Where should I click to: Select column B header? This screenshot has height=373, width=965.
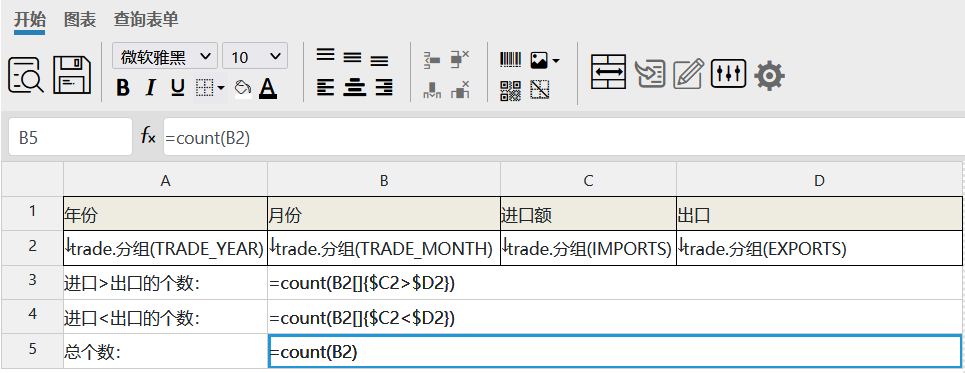384,180
